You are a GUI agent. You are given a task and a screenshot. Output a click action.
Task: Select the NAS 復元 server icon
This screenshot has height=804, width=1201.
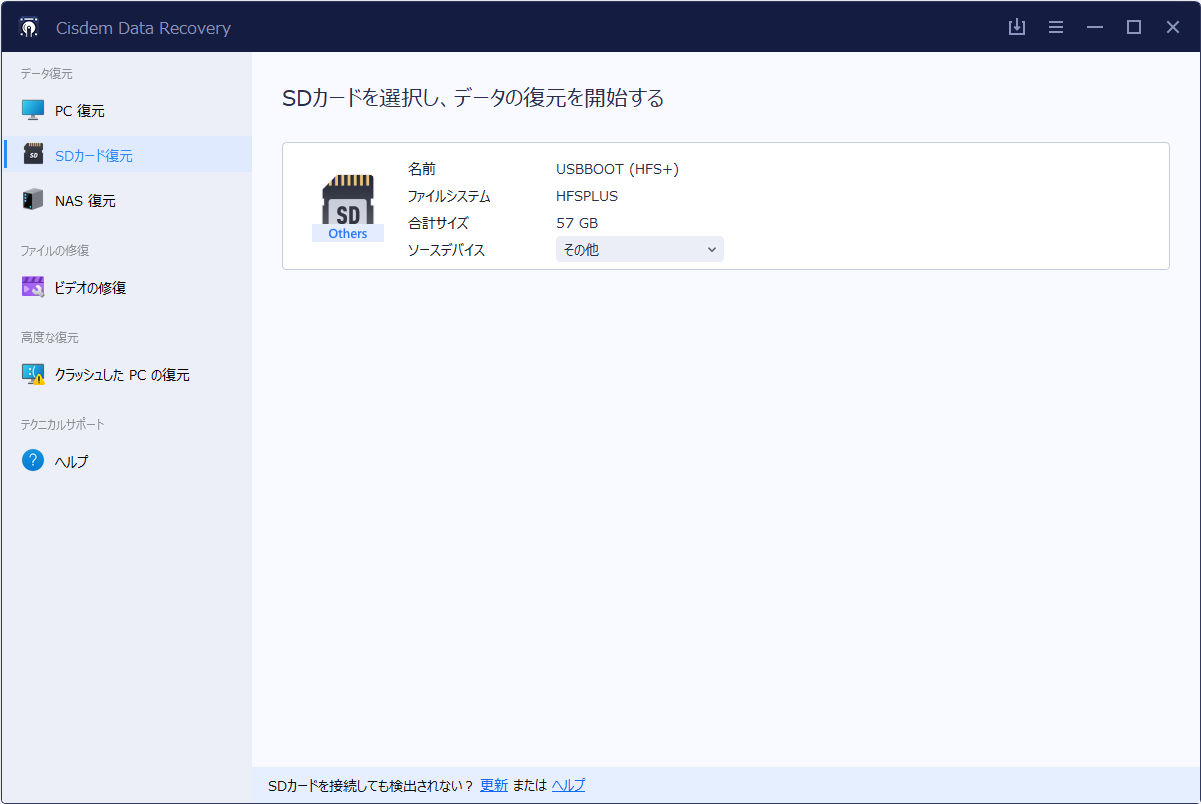(x=33, y=200)
